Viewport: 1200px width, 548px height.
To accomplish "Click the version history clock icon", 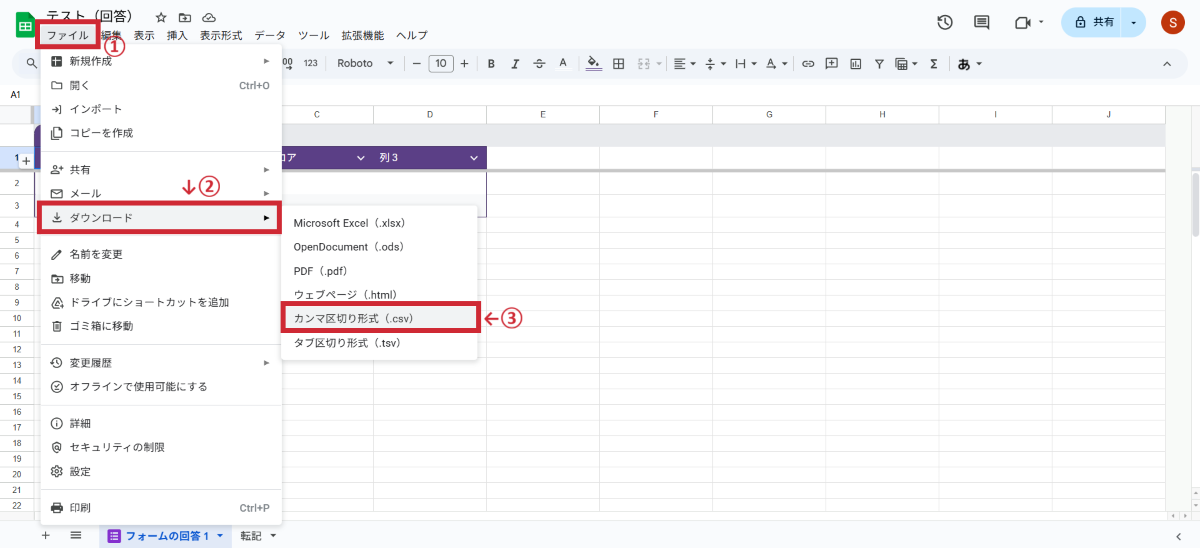I will 944,22.
